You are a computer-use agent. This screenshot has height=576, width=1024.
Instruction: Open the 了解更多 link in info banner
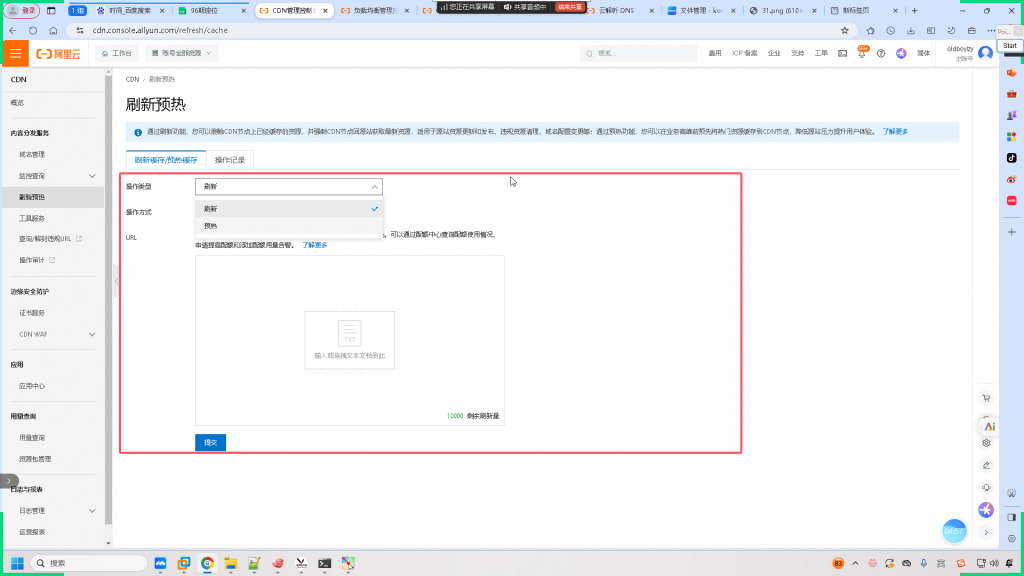pos(895,132)
